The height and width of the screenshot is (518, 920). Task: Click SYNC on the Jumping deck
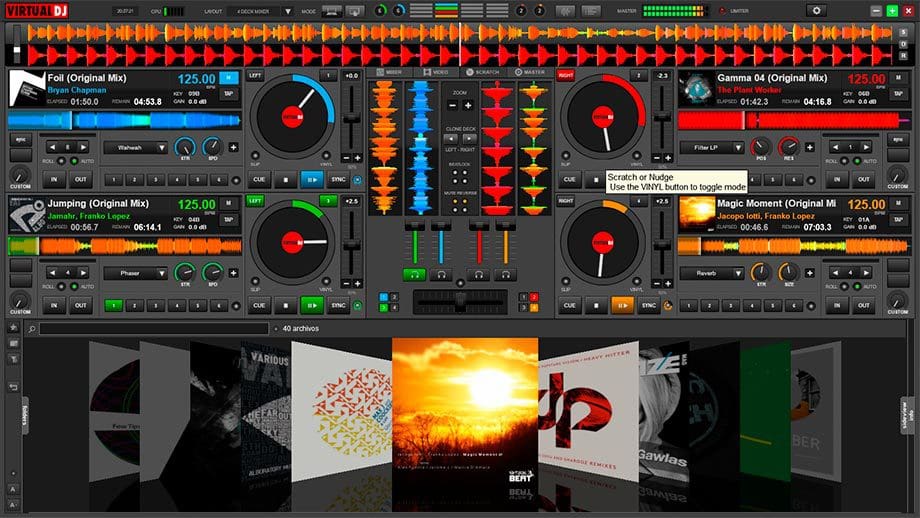tap(338, 305)
